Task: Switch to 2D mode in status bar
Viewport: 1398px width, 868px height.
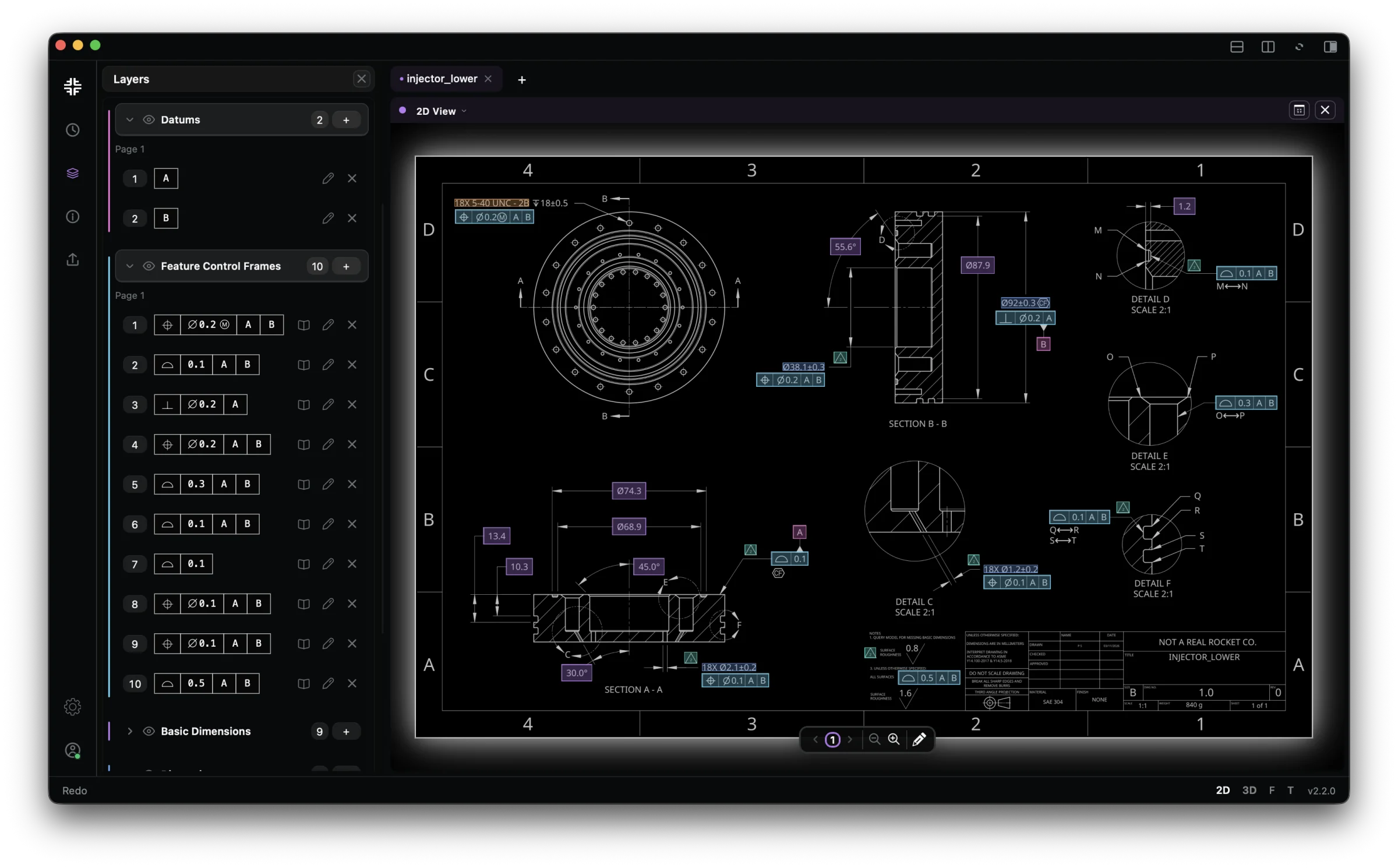Action: point(1223,790)
